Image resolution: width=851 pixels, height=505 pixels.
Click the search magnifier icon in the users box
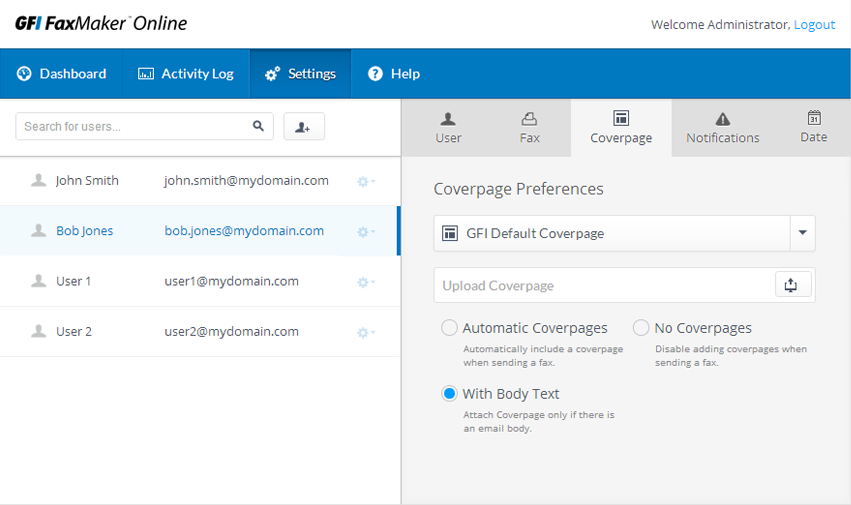click(258, 126)
